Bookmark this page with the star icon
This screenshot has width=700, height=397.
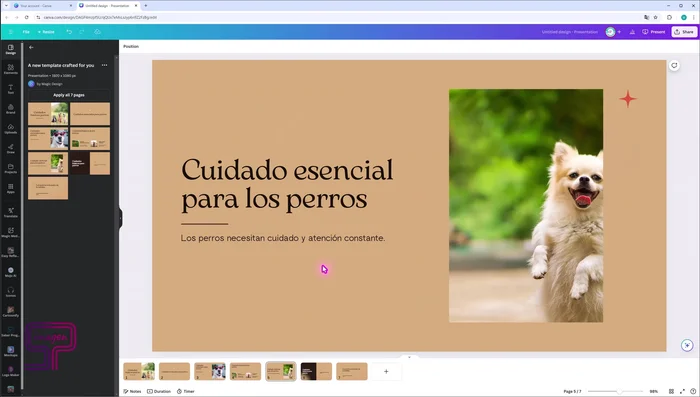click(x=655, y=17)
